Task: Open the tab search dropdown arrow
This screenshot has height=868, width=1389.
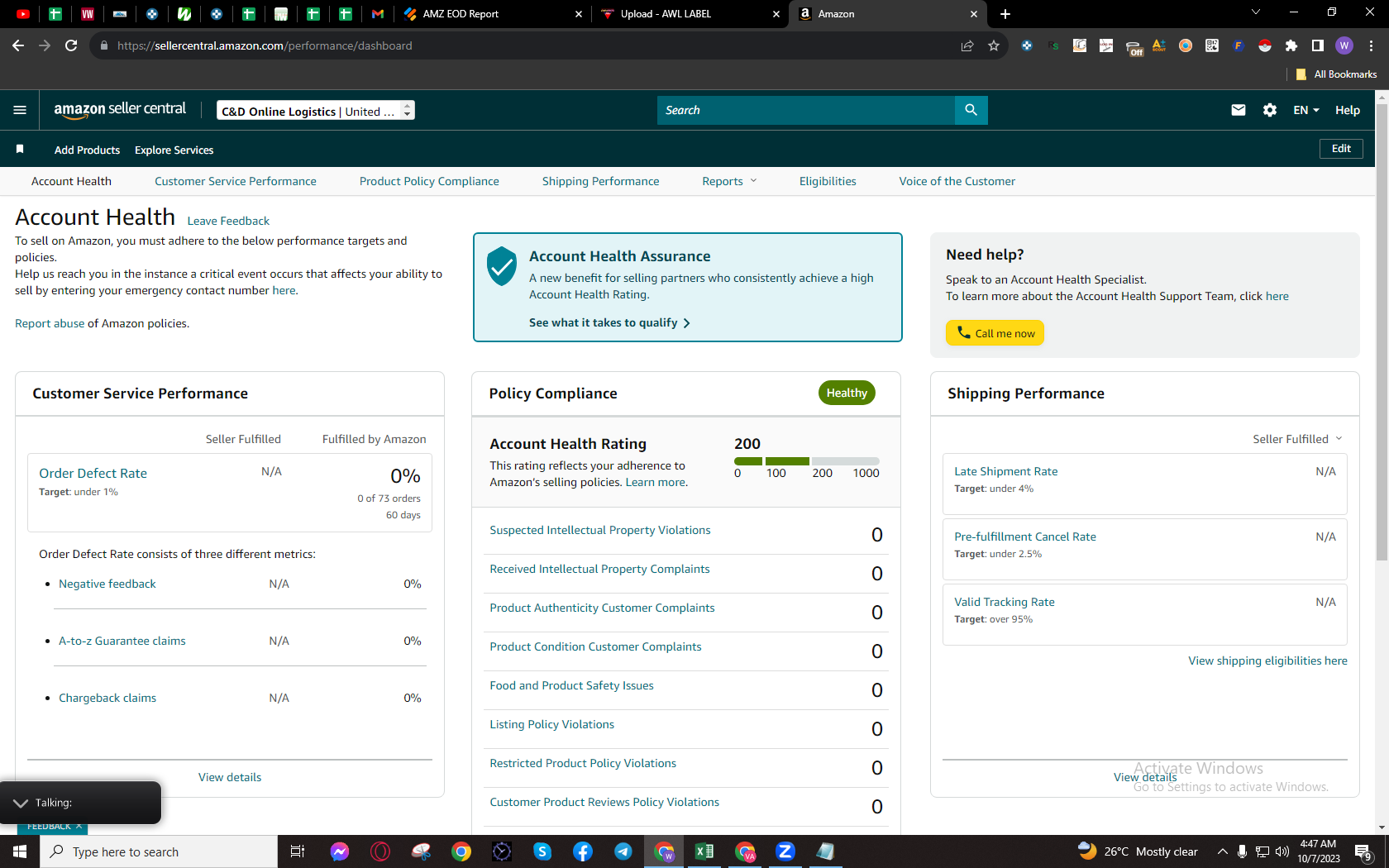Action: tap(1256, 12)
